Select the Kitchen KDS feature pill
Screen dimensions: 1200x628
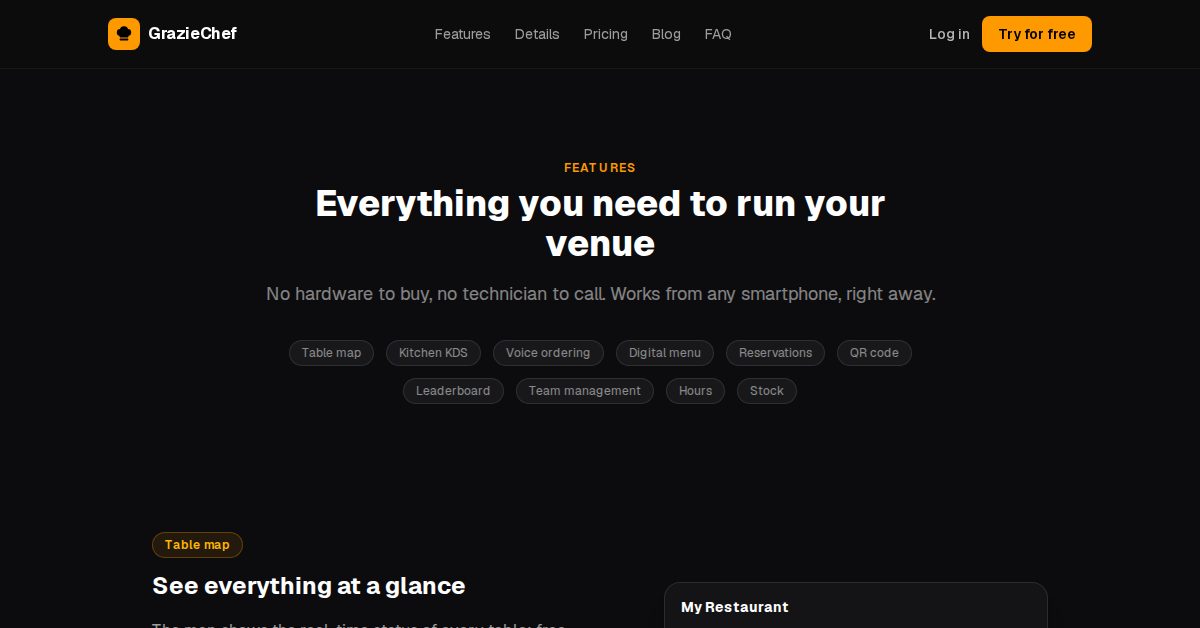point(433,353)
